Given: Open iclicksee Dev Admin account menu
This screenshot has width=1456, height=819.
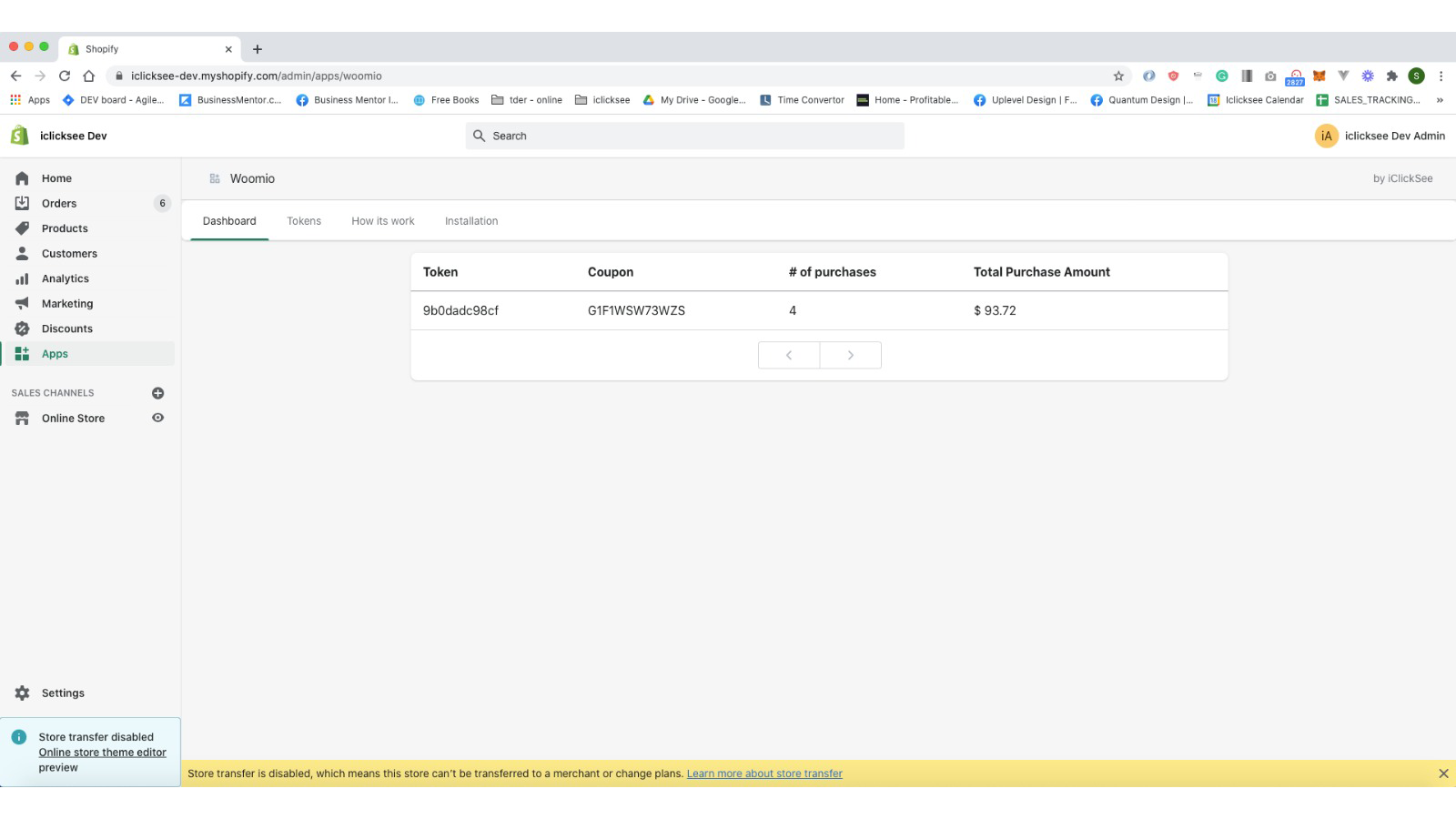Looking at the screenshot, I should [x=1380, y=136].
